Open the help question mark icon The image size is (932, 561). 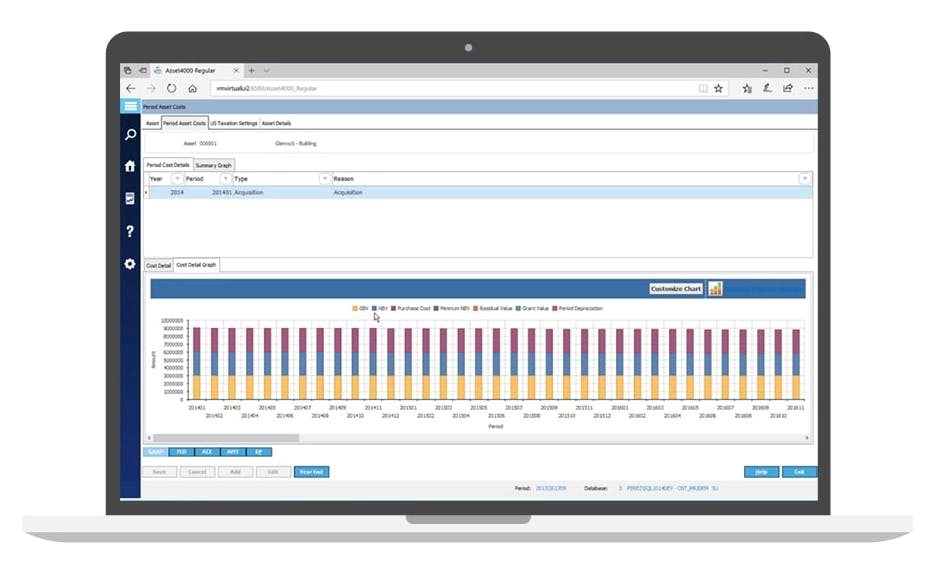coord(130,231)
